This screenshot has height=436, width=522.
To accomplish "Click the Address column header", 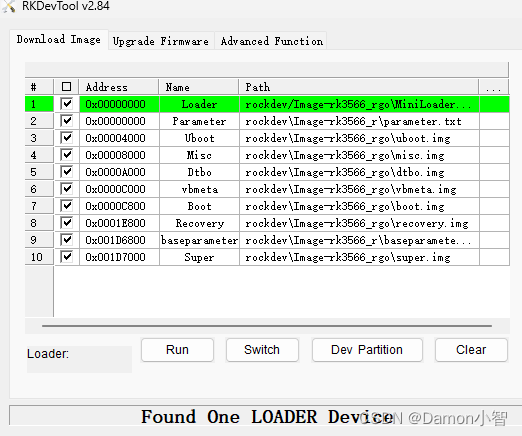I will tap(119, 87).
